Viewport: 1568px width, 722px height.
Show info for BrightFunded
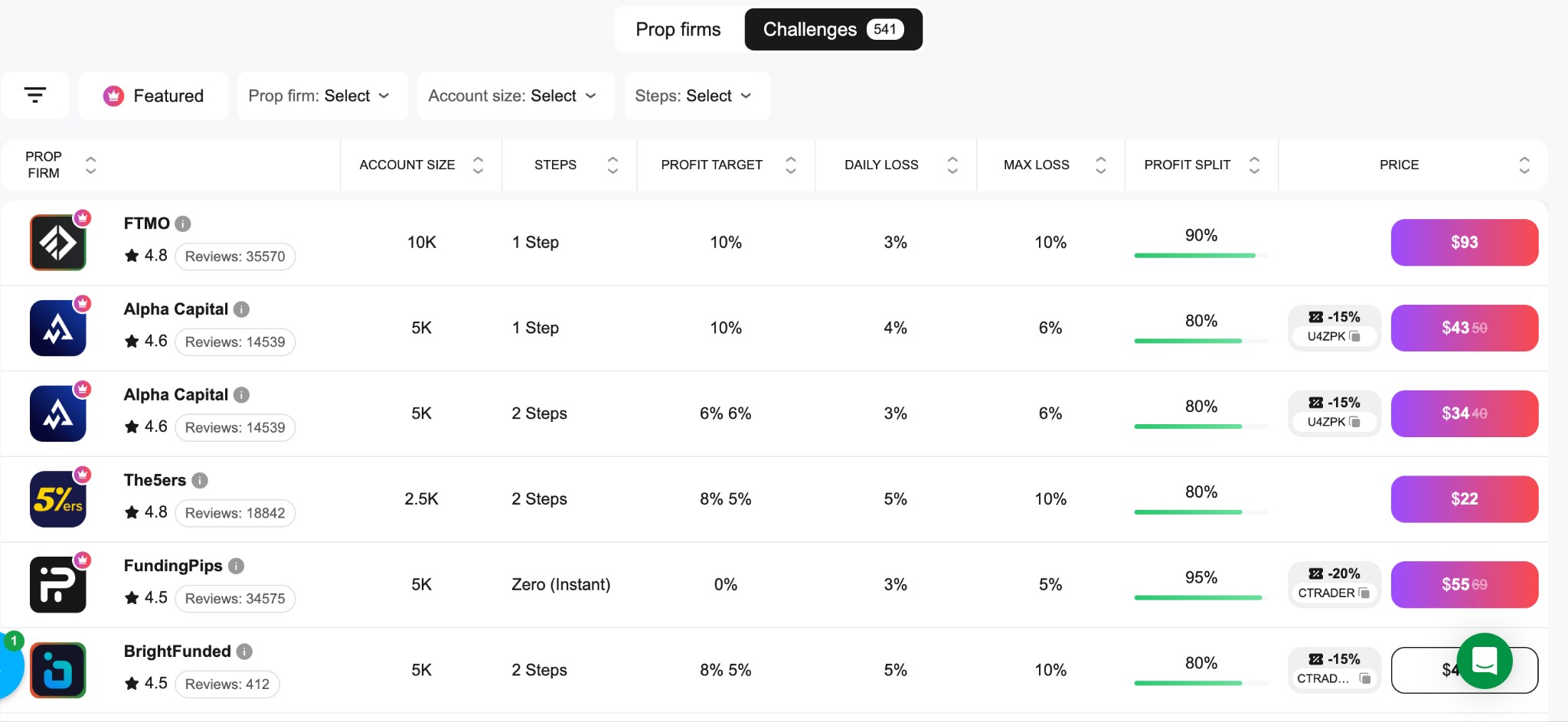(244, 652)
